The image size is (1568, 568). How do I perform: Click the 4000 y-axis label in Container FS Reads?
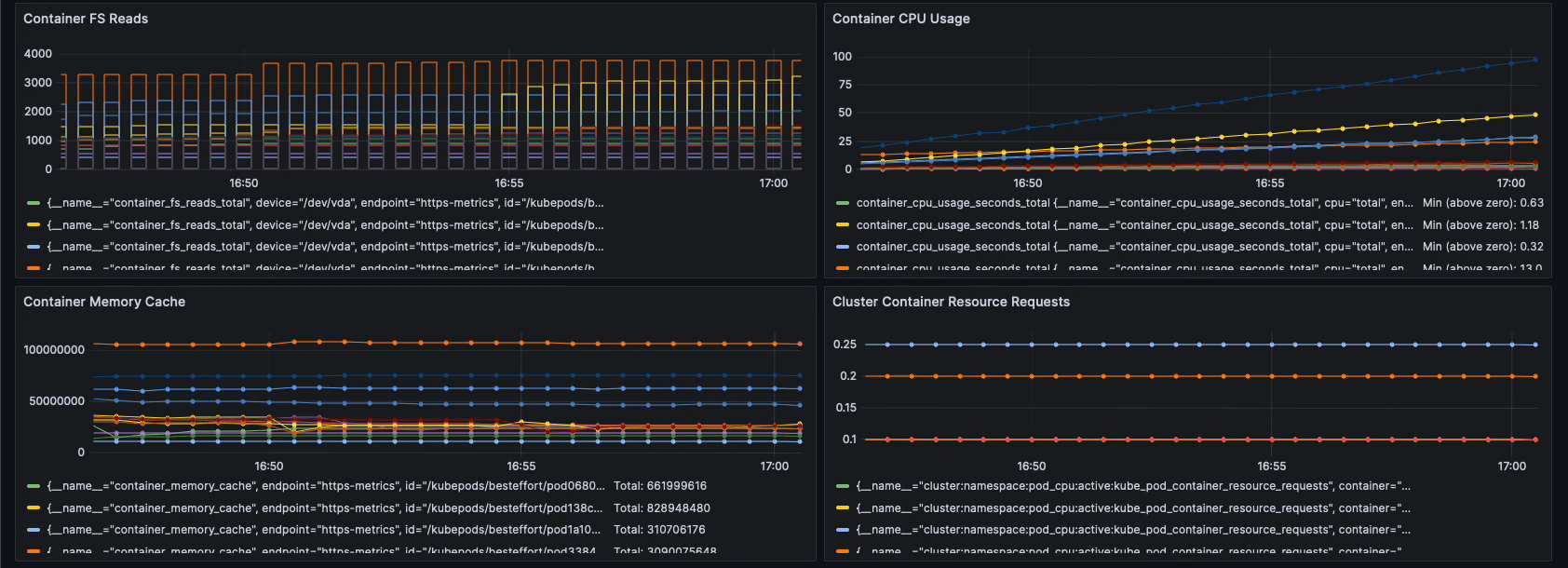tap(38, 54)
